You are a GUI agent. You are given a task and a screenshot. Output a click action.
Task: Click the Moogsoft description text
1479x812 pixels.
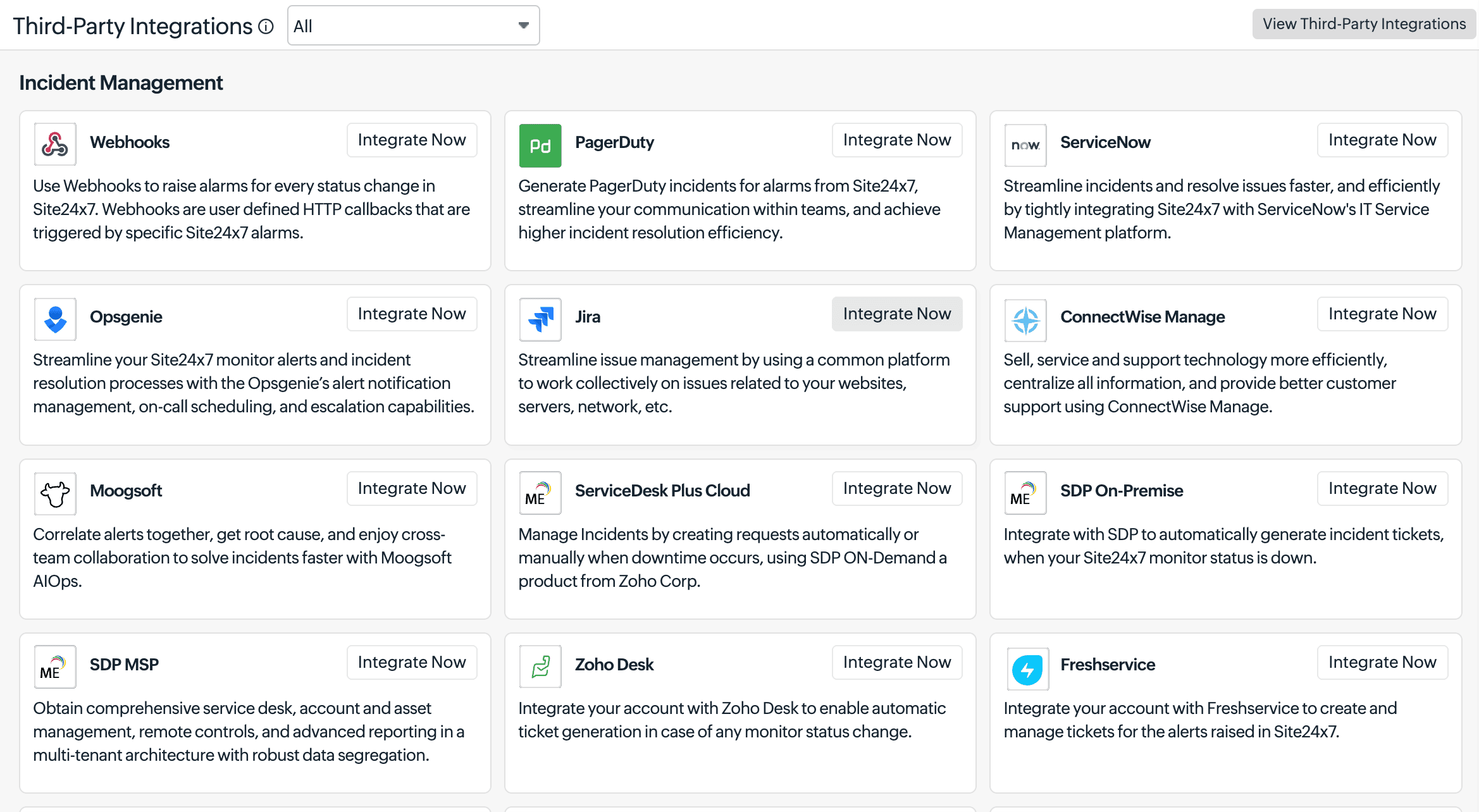pos(242,558)
